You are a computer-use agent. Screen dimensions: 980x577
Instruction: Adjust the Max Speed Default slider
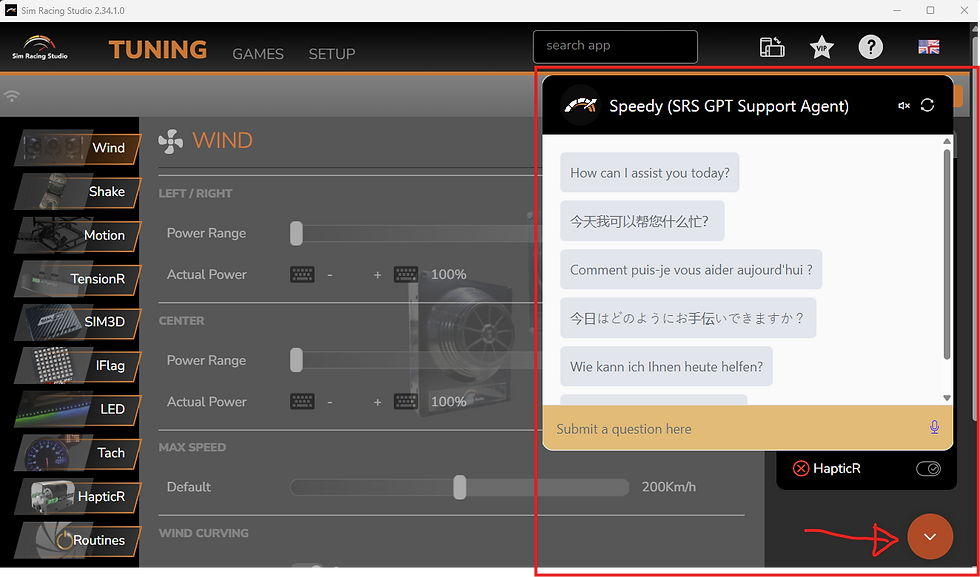460,487
